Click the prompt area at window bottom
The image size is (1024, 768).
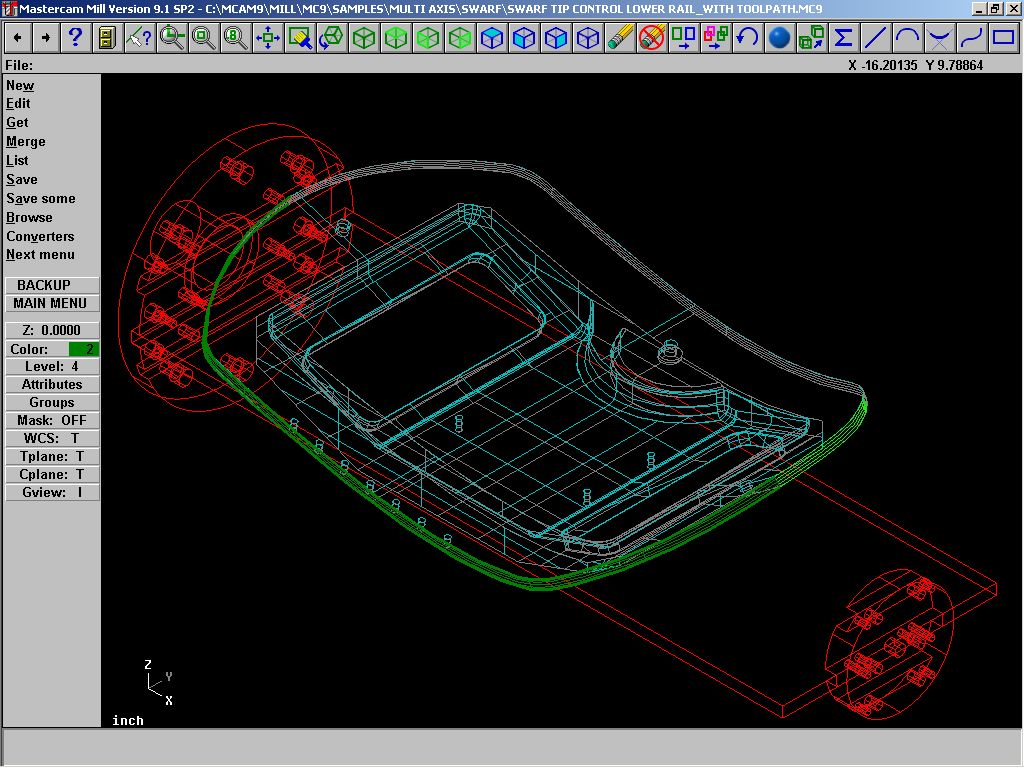click(512, 748)
